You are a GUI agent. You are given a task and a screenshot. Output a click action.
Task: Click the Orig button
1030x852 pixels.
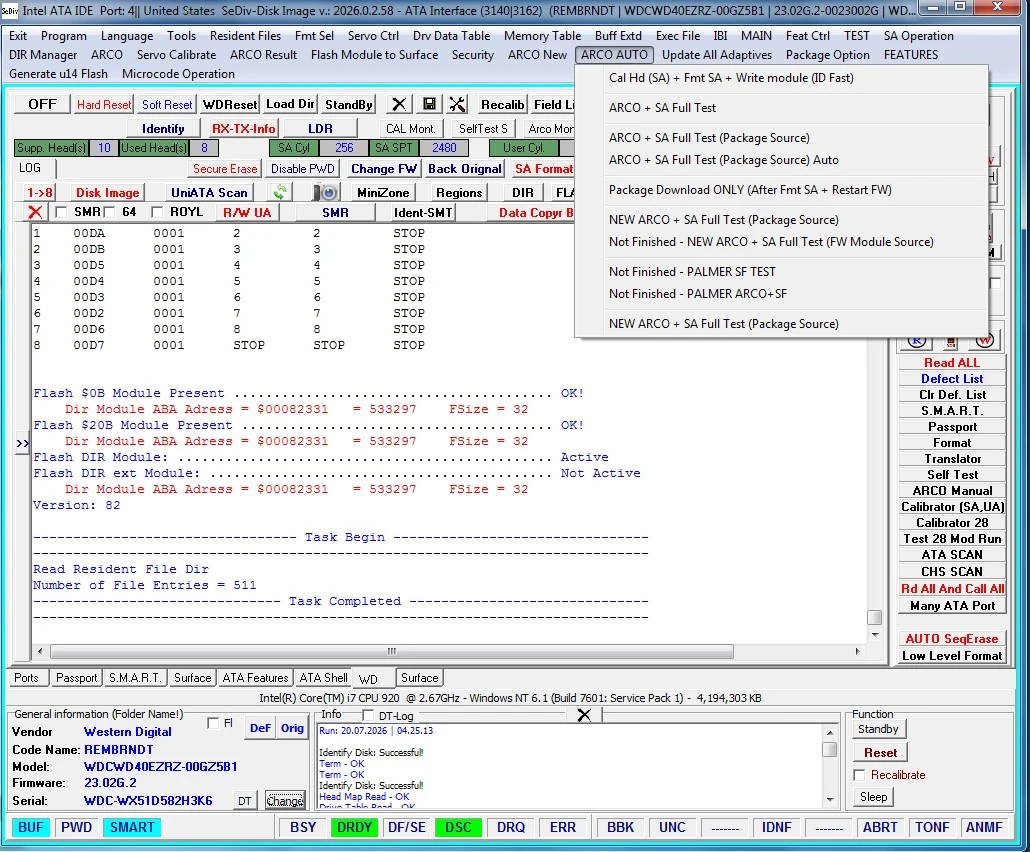(292, 728)
